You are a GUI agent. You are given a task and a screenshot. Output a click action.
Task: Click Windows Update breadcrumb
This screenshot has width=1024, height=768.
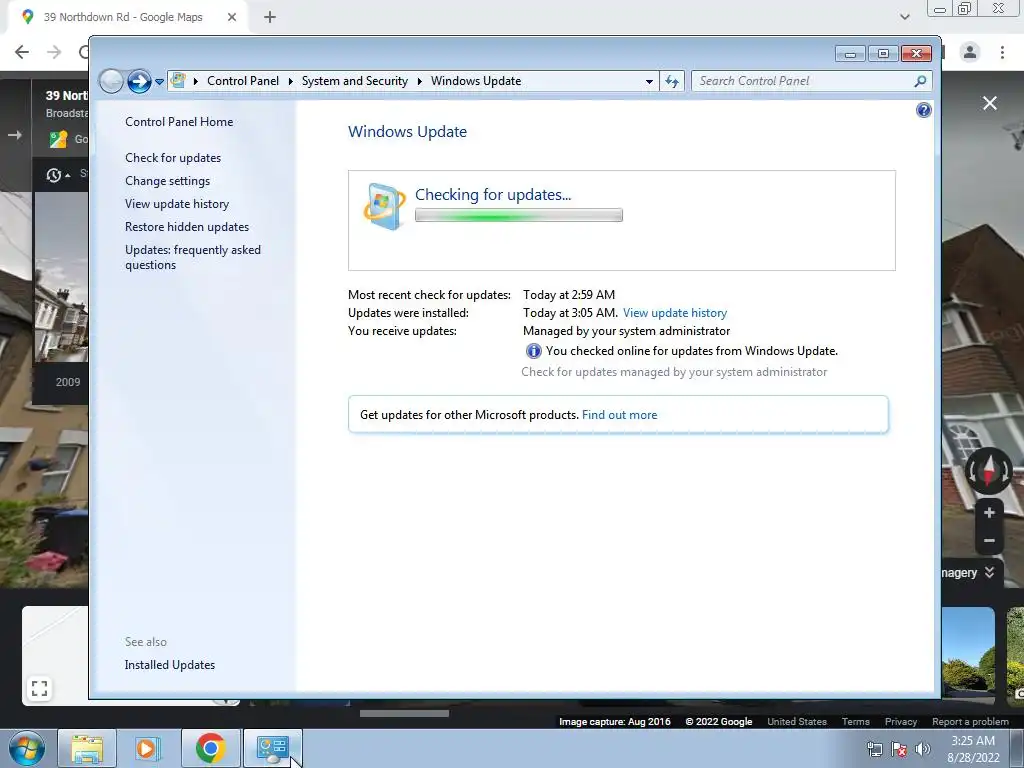[476, 81]
